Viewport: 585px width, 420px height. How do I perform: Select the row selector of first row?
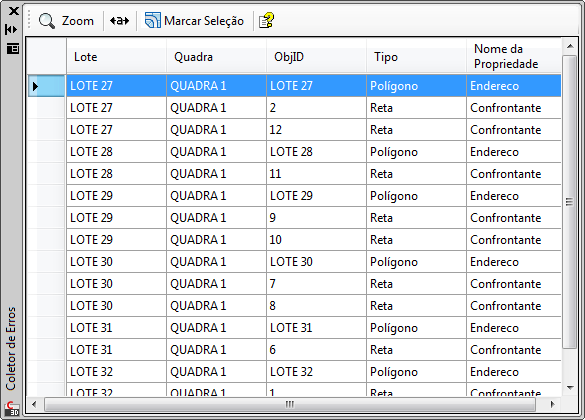pyautogui.click(x=46, y=86)
